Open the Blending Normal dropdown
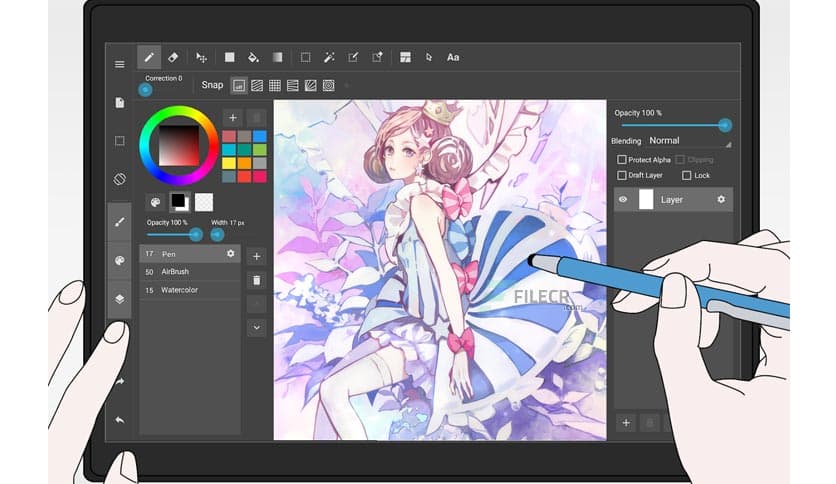This screenshot has height=484, width=836. pyautogui.click(x=690, y=141)
